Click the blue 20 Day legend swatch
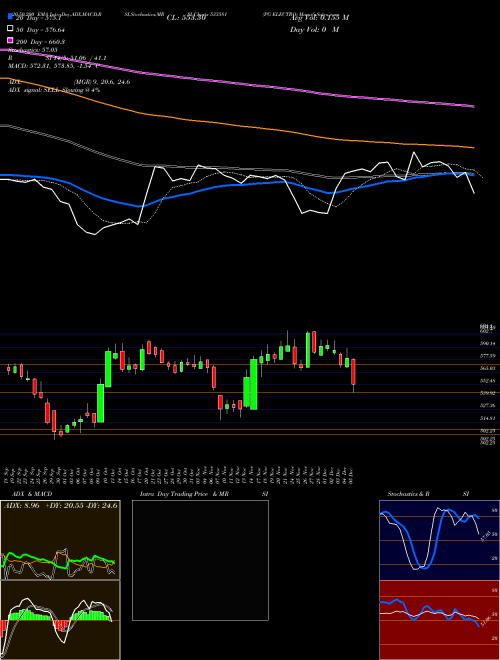 (x=10, y=17)
